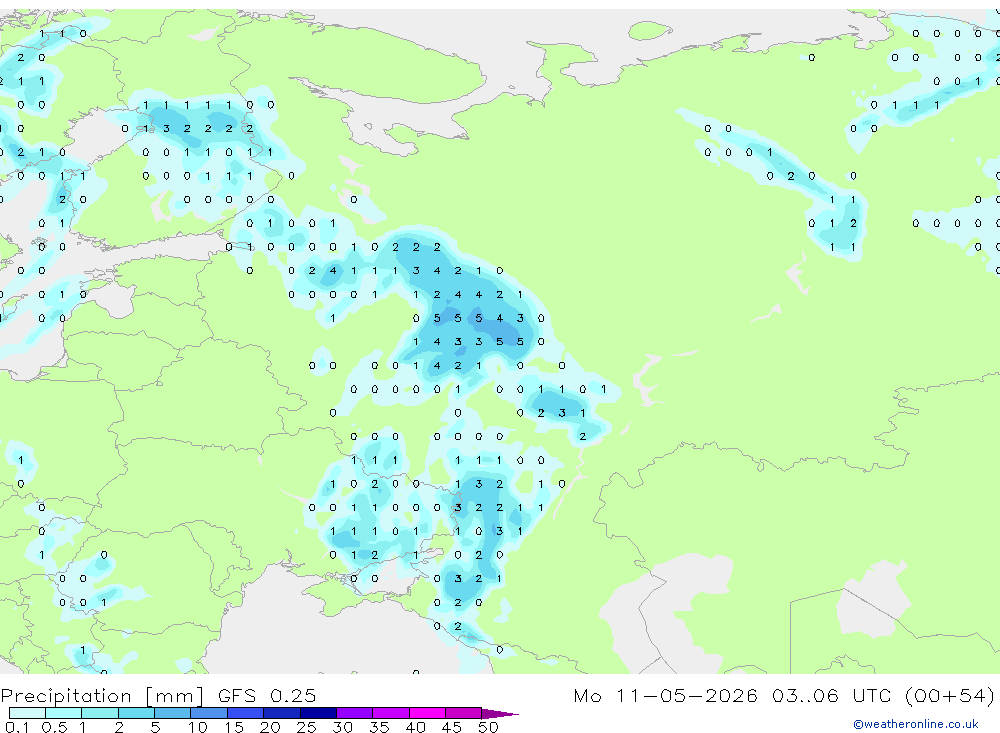
Task: Pick the 25–30 mm navy legend swatch
Action: pos(318,713)
